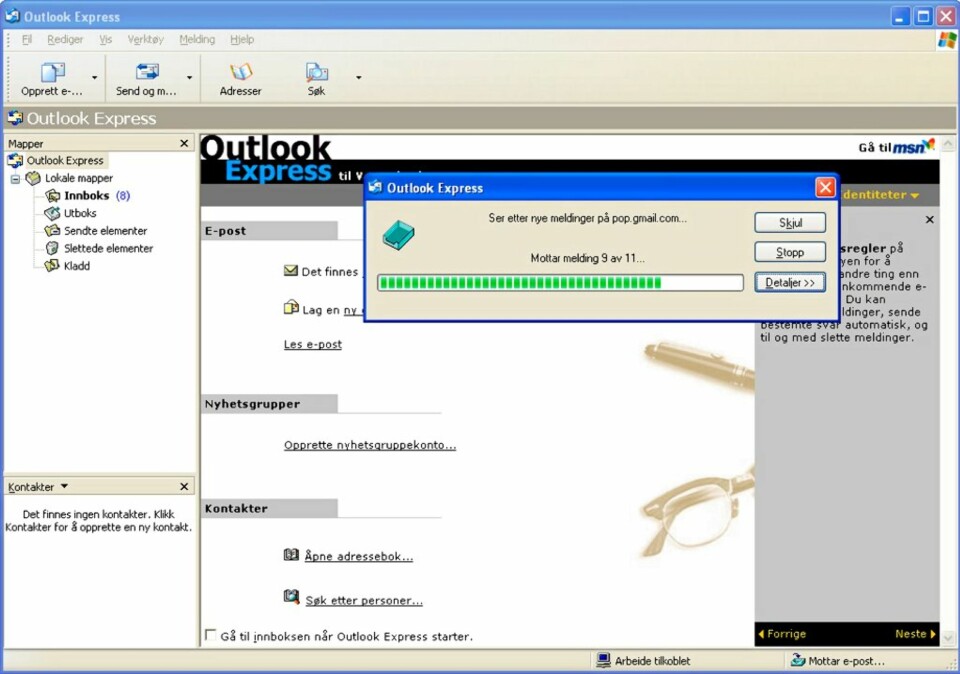This screenshot has height=674, width=960.
Task: Open the Fil menu
Action: click(x=27, y=39)
